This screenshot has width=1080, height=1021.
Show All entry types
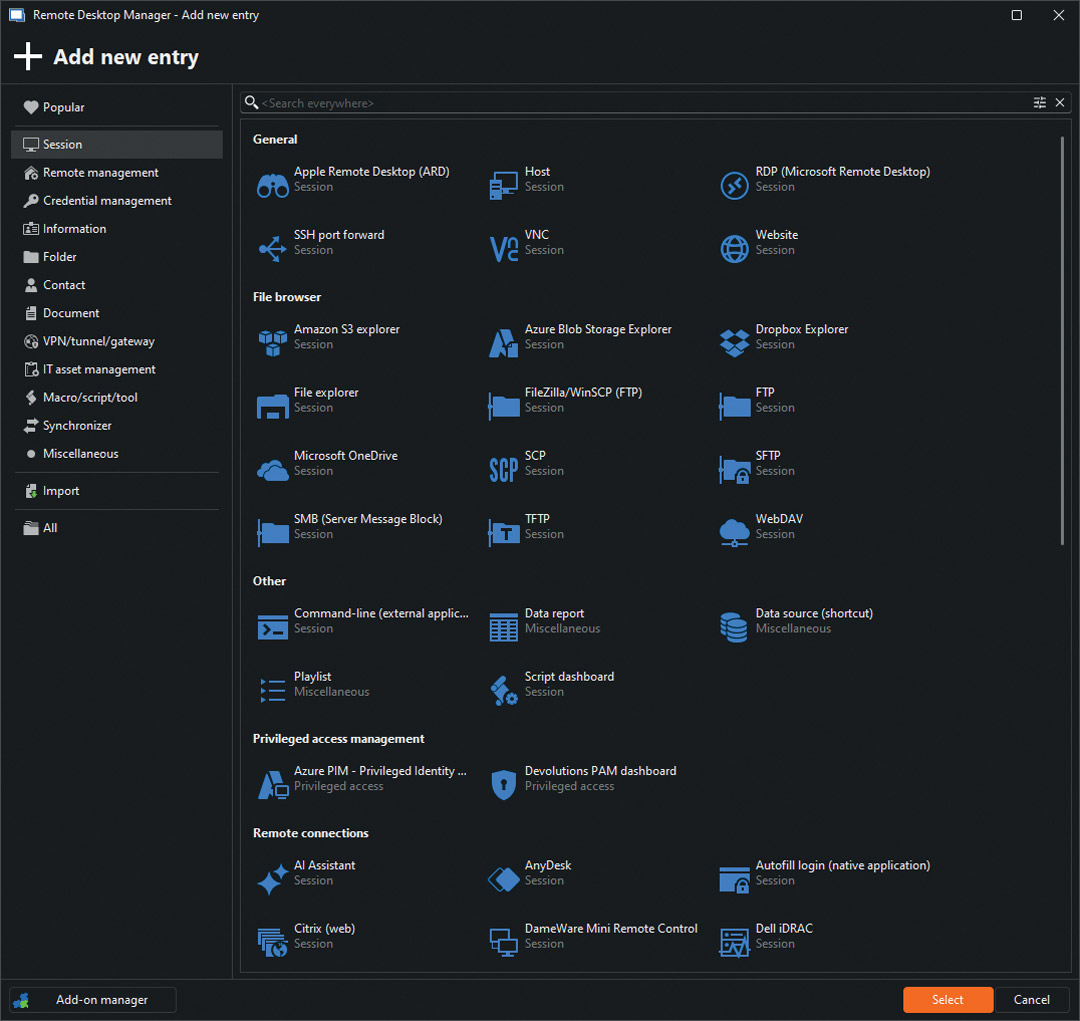point(117,528)
